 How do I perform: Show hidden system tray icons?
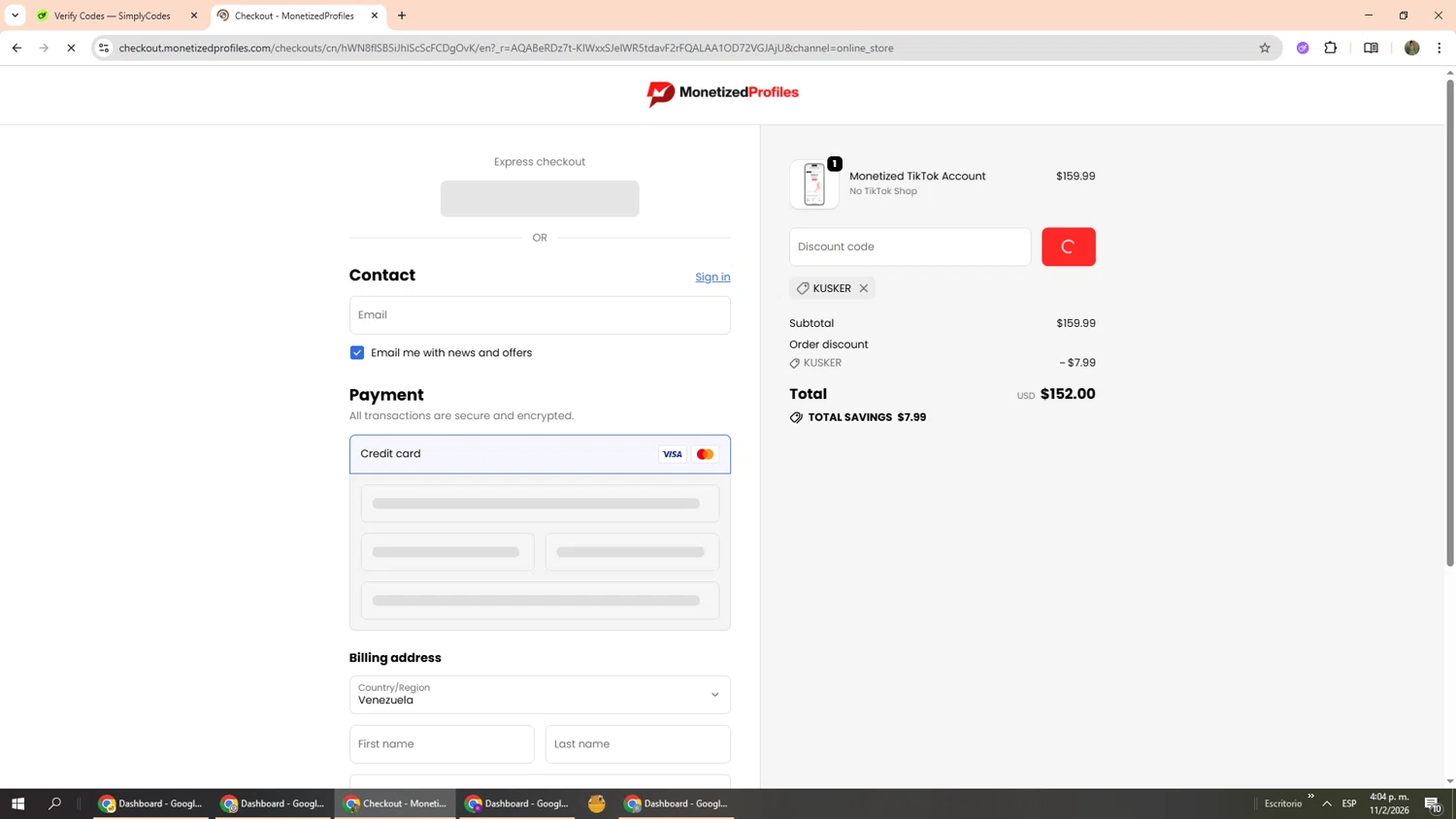[x=1327, y=803]
